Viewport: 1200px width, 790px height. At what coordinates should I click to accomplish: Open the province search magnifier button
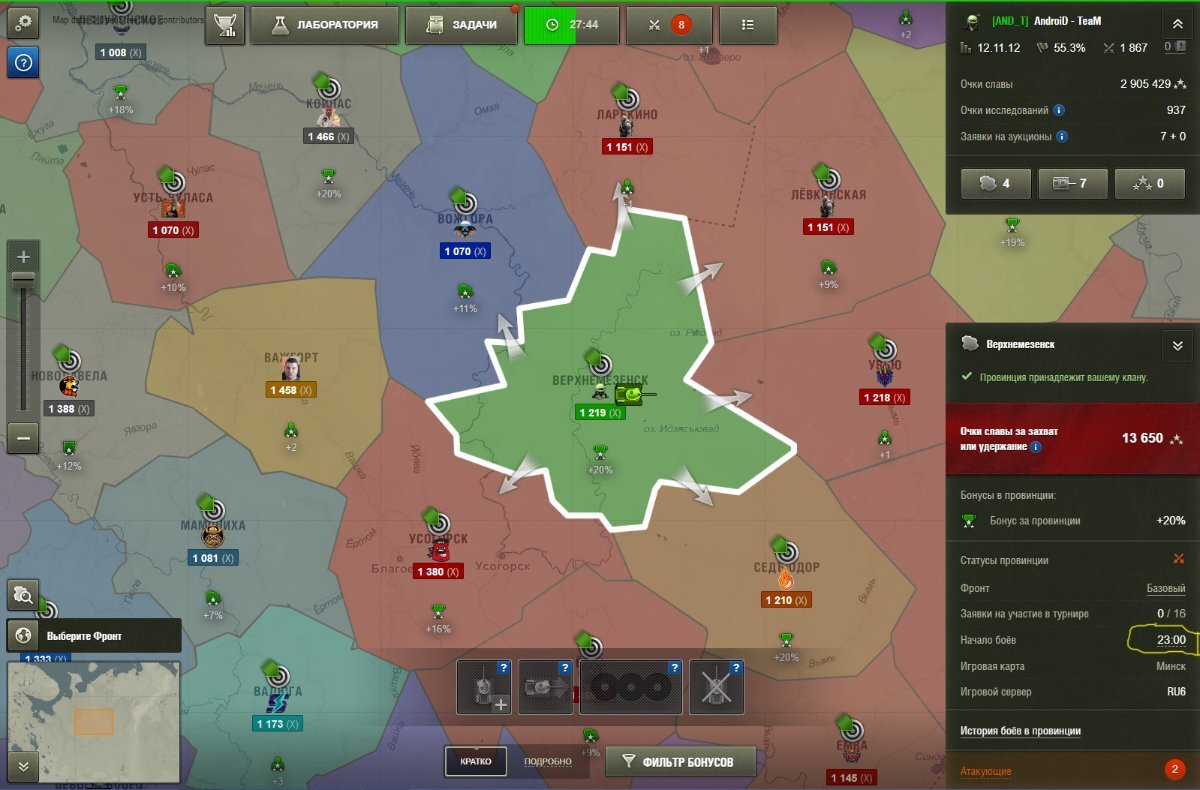(x=23, y=596)
